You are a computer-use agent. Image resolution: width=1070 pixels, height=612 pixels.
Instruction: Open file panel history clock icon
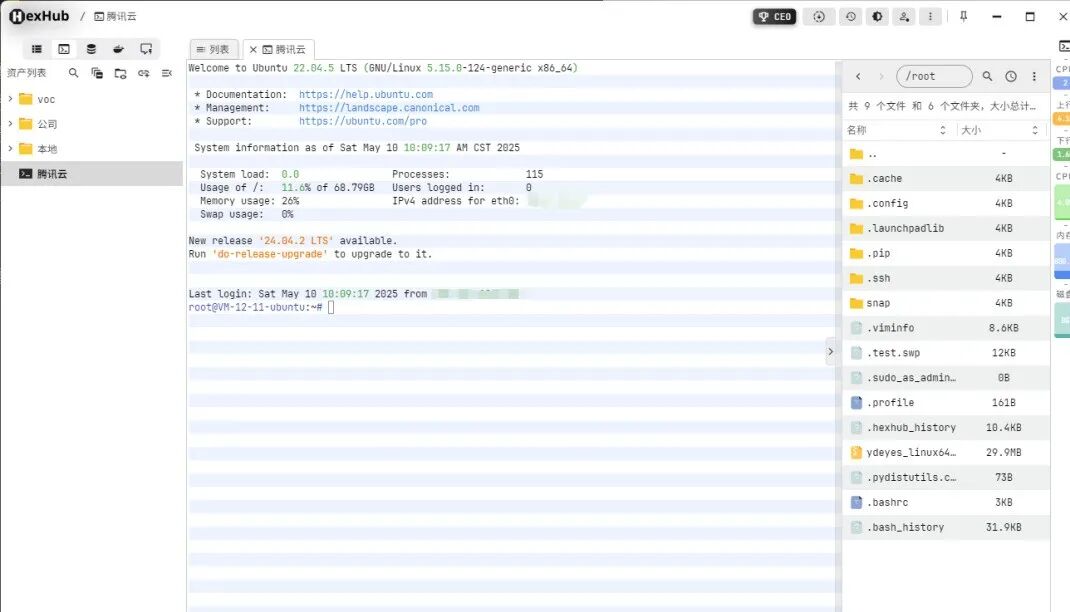point(1011,76)
